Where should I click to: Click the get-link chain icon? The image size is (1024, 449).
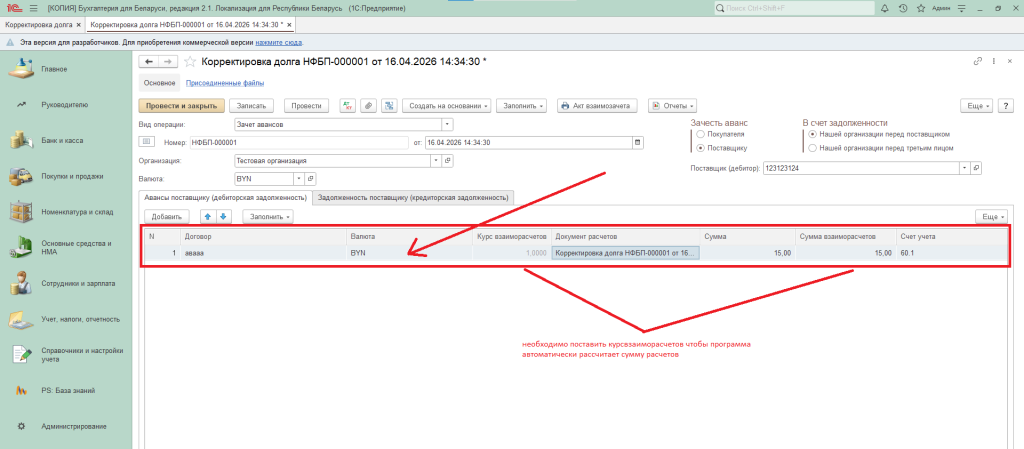pos(977,62)
